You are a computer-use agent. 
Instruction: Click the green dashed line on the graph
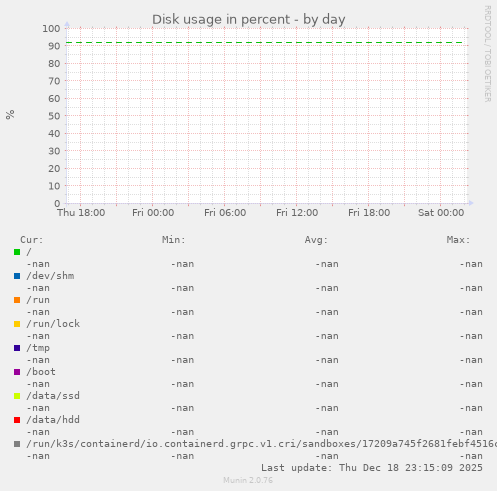[x=264, y=43]
